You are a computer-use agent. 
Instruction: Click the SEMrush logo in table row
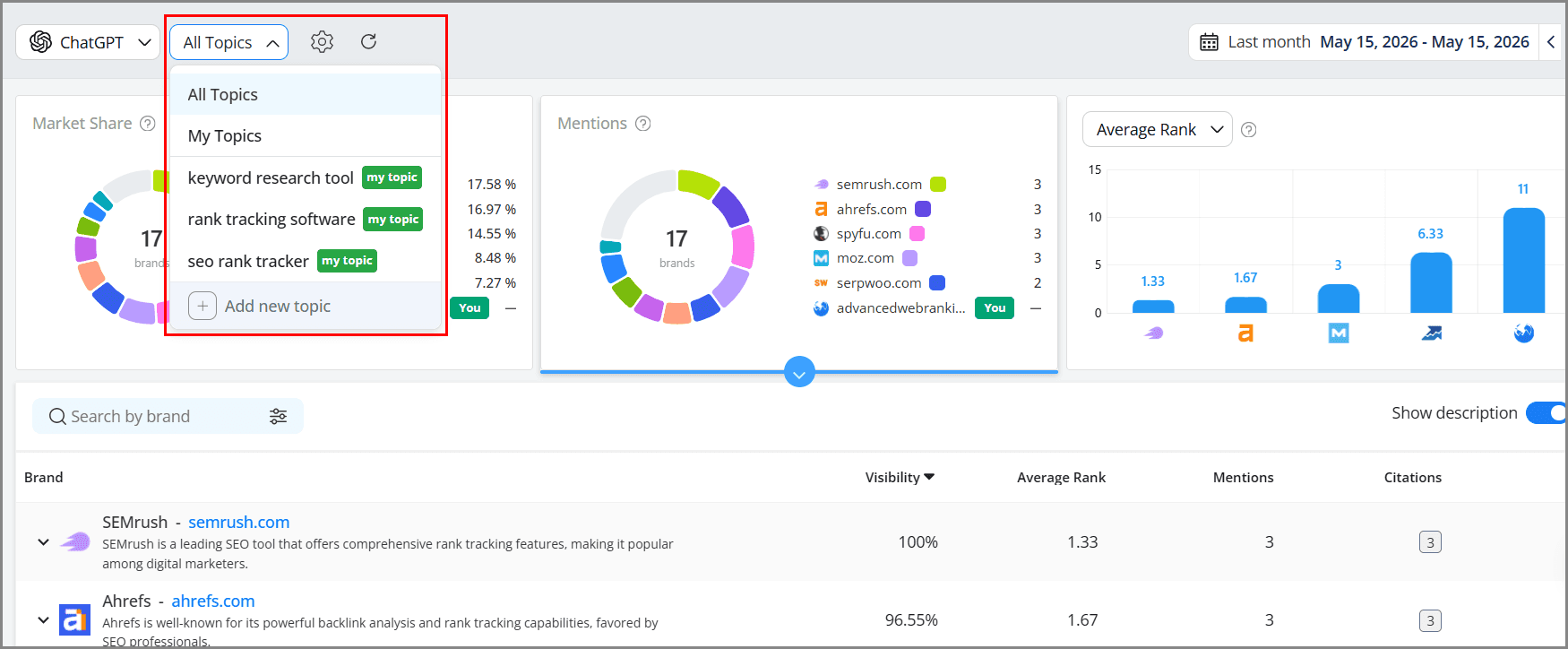pyautogui.click(x=75, y=541)
